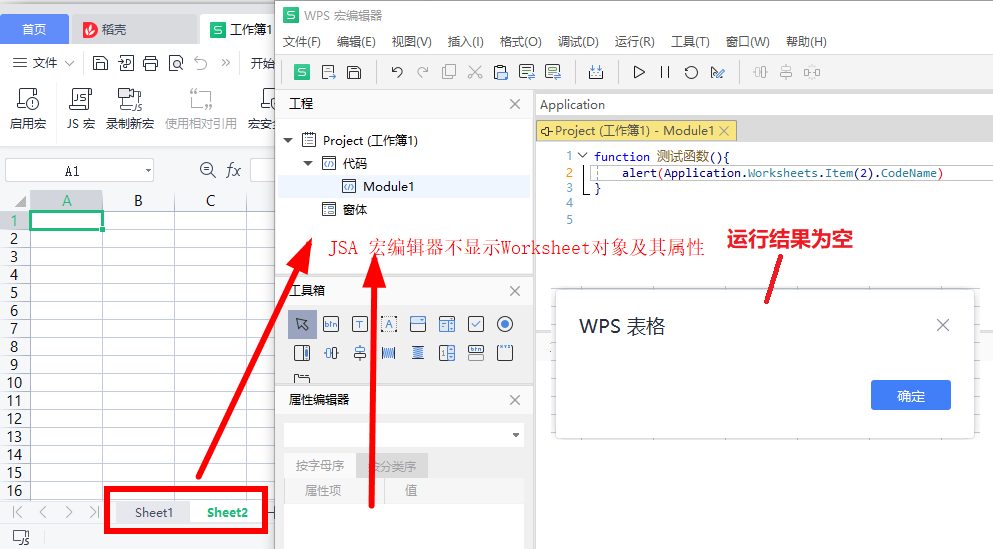This screenshot has height=549, width=993.
Task: Click the fx insert function icon
Action: (233, 170)
